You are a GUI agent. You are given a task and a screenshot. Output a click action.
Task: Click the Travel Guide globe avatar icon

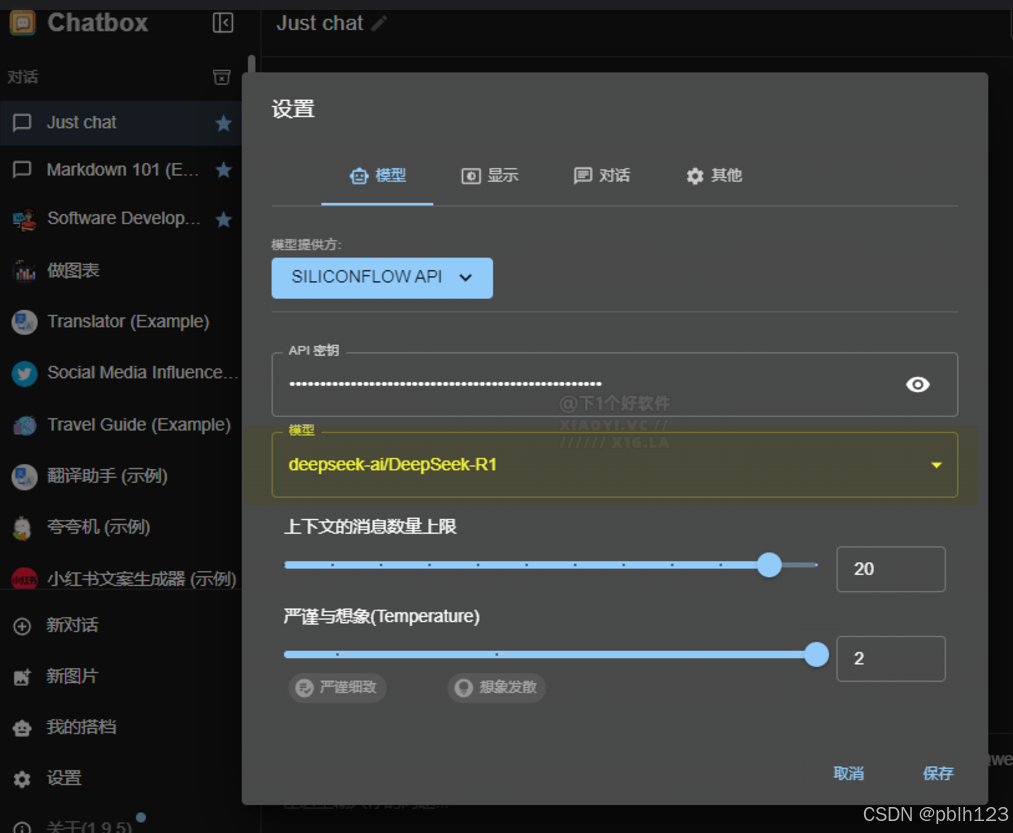[25, 425]
